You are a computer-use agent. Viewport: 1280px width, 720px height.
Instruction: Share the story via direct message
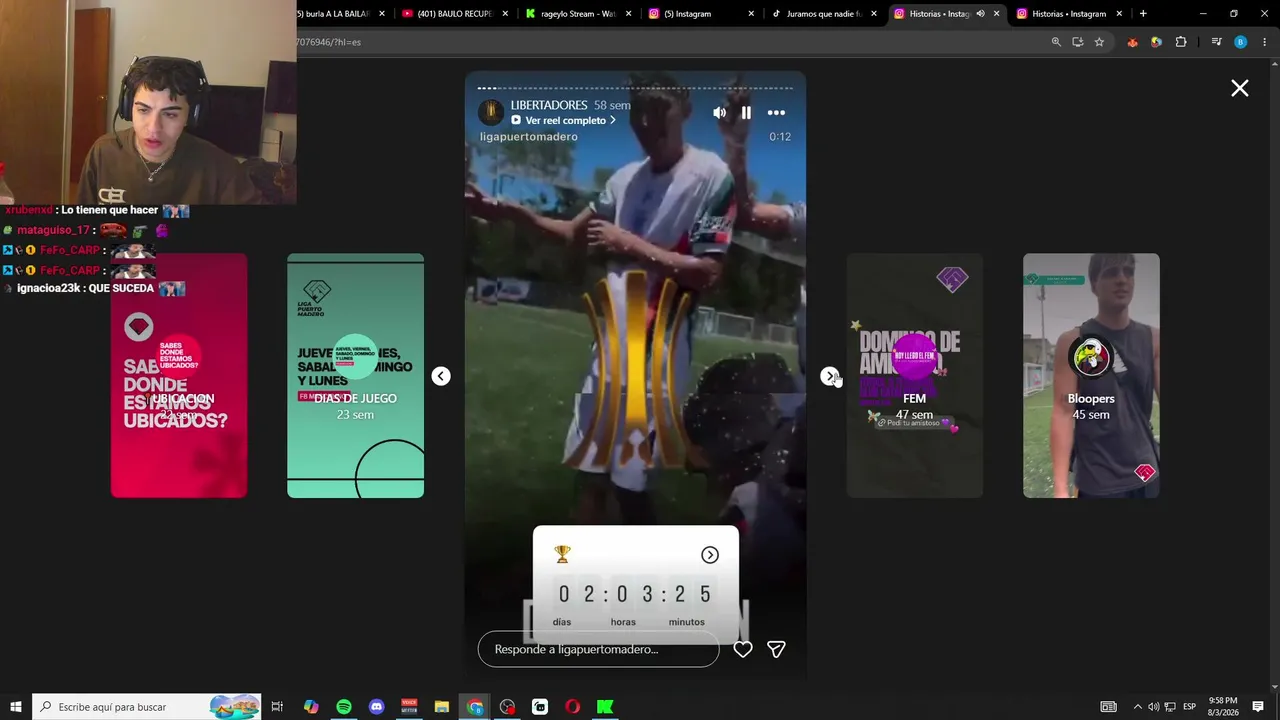[x=776, y=649]
